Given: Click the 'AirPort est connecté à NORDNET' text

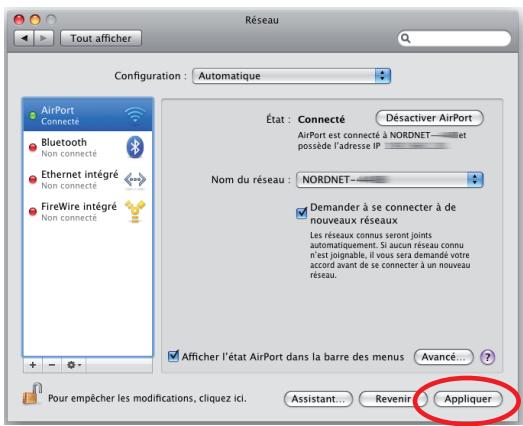Looking at the screenshot, I should click(382, 140).
